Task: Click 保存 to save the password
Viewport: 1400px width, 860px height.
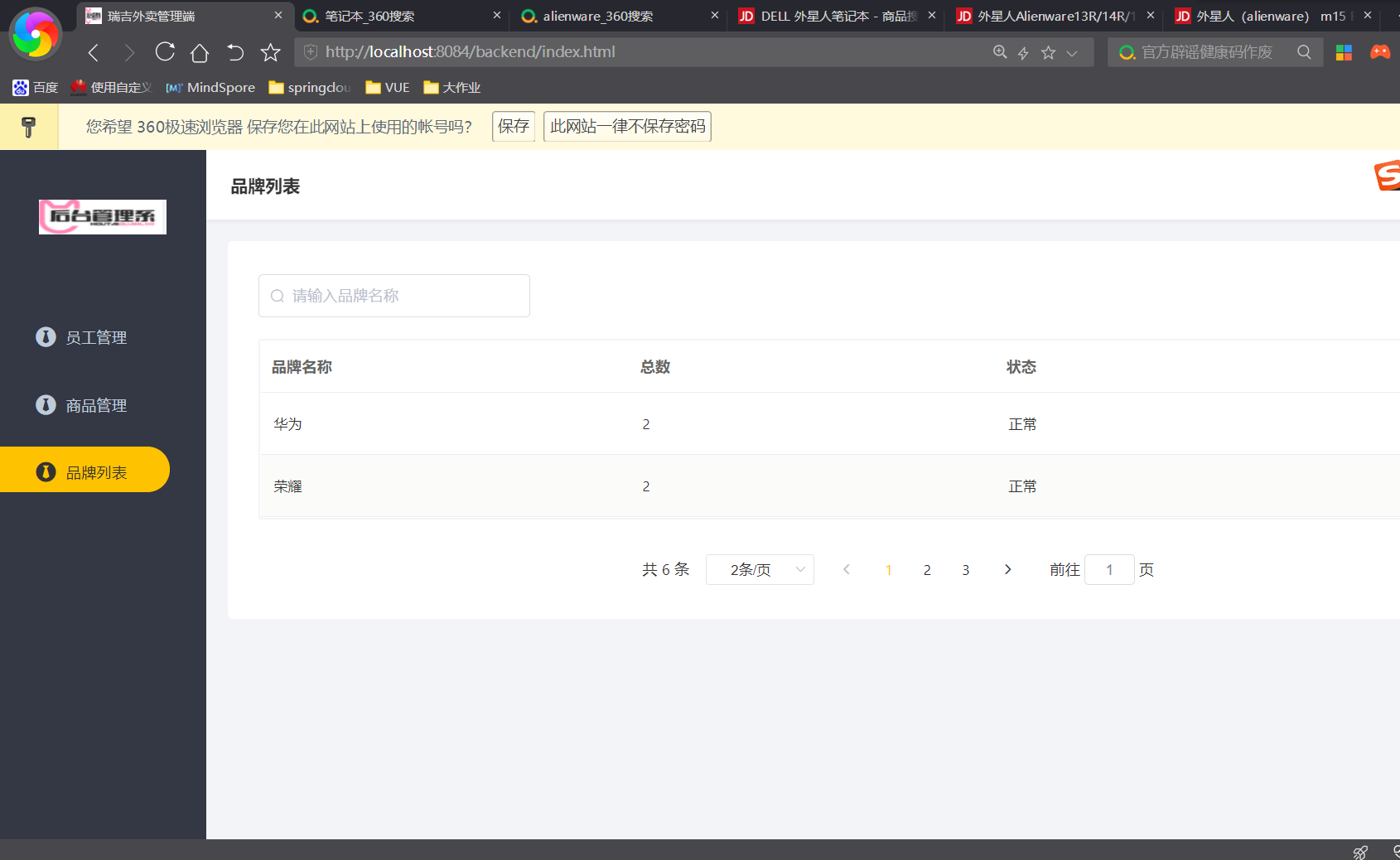Action: tap(513, 126)
